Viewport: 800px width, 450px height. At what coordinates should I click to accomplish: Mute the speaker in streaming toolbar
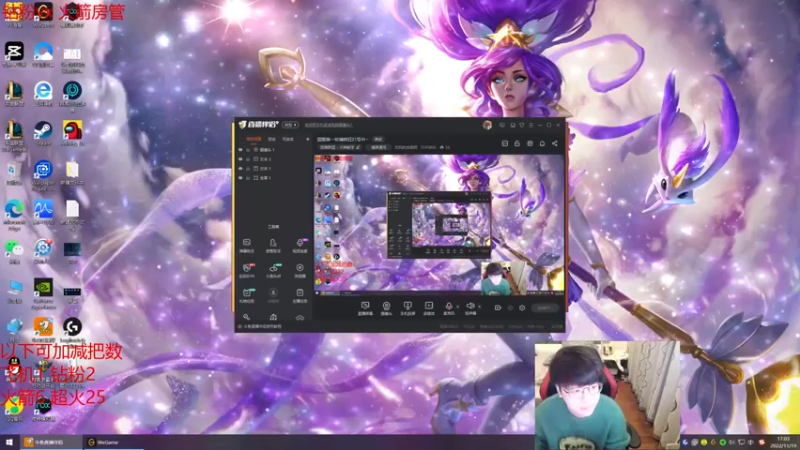(470, 307)
